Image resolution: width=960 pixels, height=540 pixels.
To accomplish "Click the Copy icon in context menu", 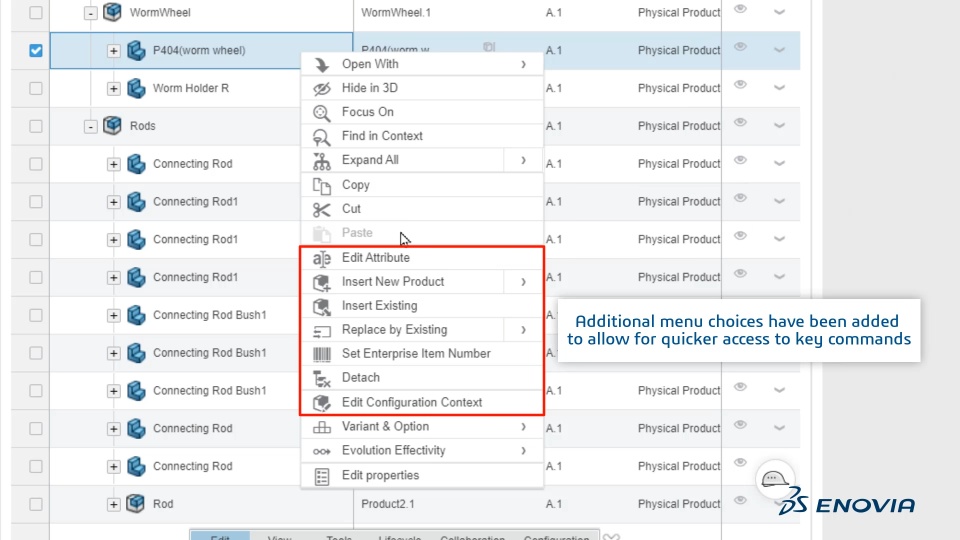I will [321, 185].
